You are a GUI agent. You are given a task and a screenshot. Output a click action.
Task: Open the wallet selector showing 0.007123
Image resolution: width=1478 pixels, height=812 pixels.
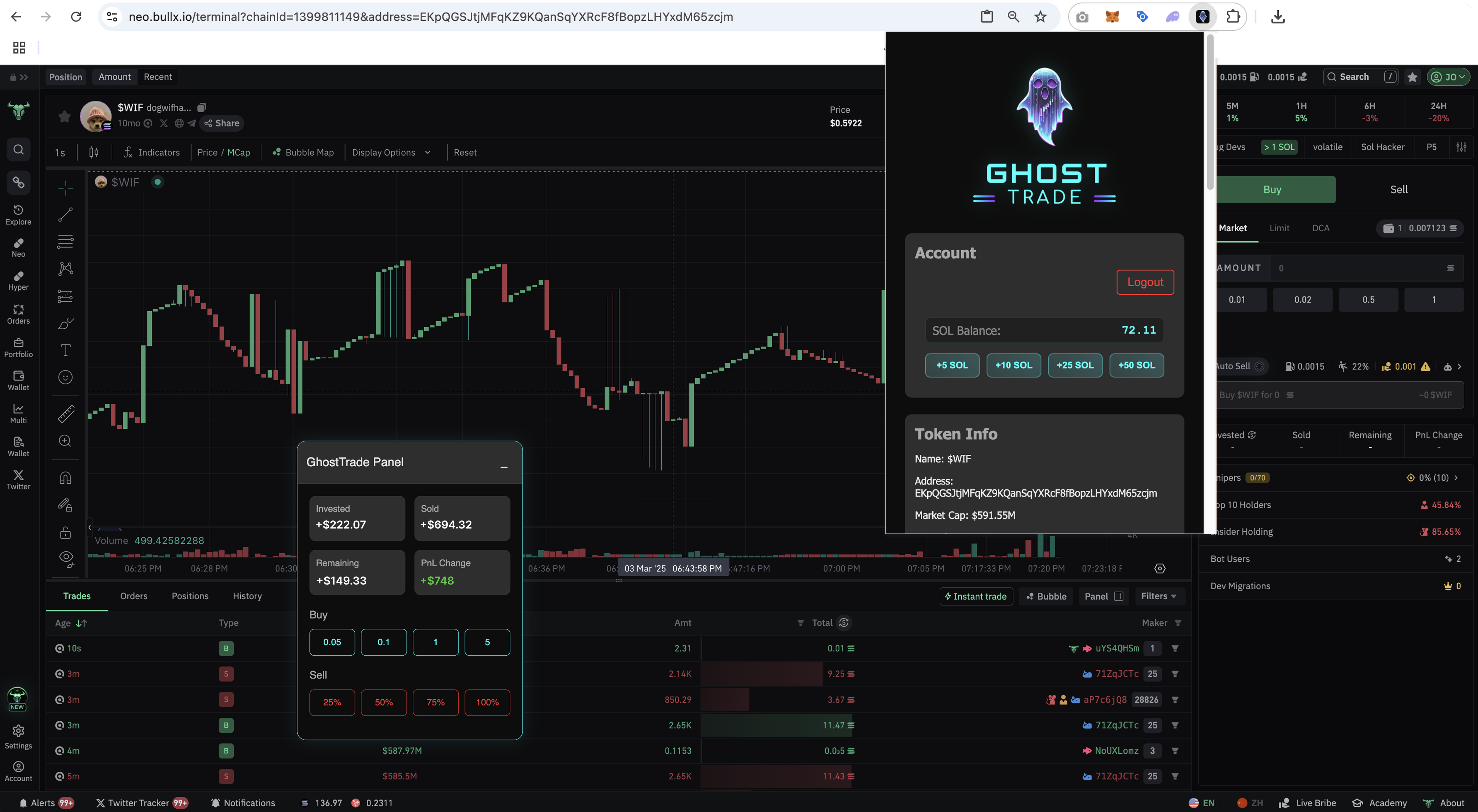point(1419,228)
